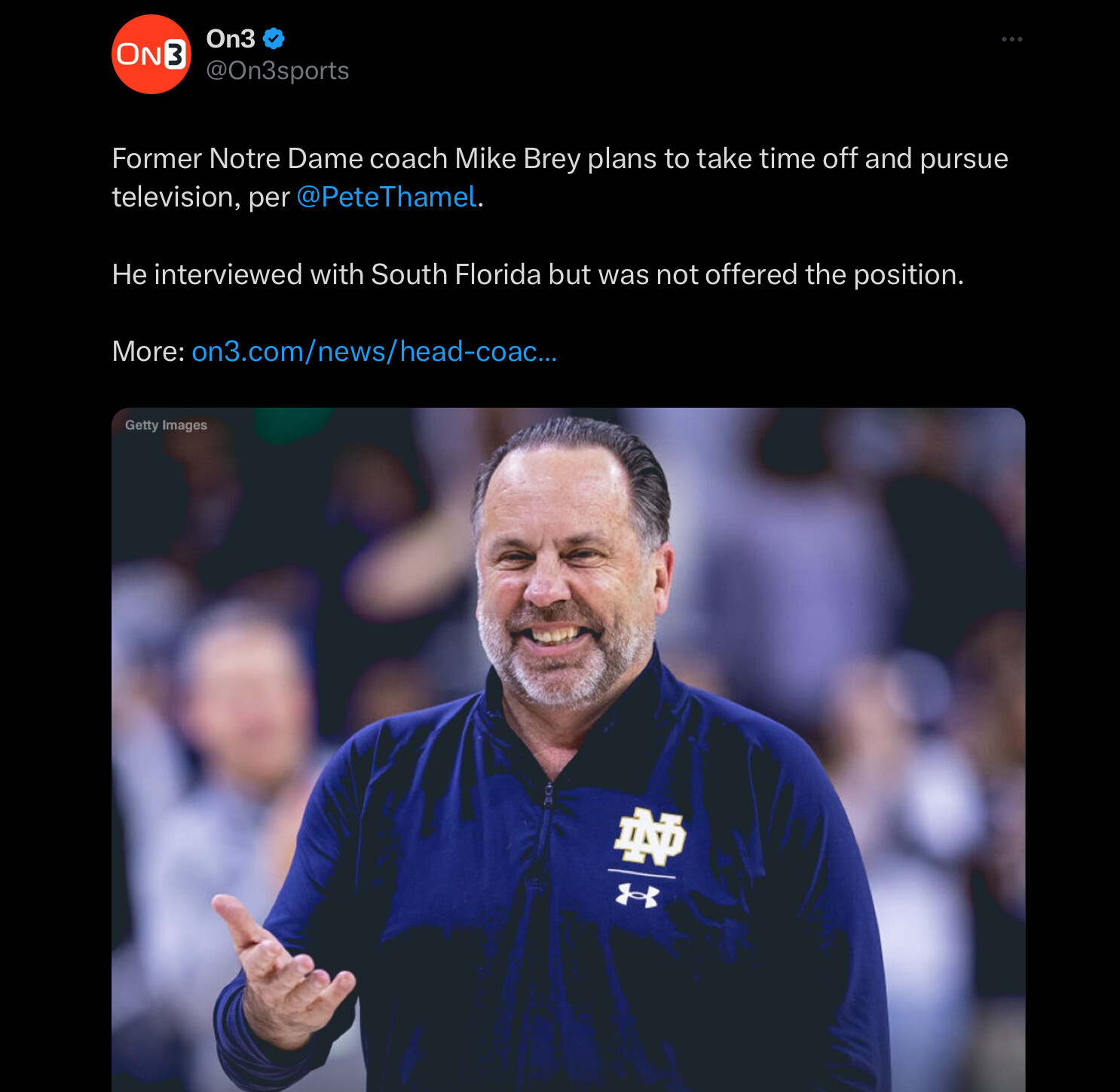
Task: Follow the on3.com/news/head-coac… link
Action: pyautogui.click(x=374, y=352)
